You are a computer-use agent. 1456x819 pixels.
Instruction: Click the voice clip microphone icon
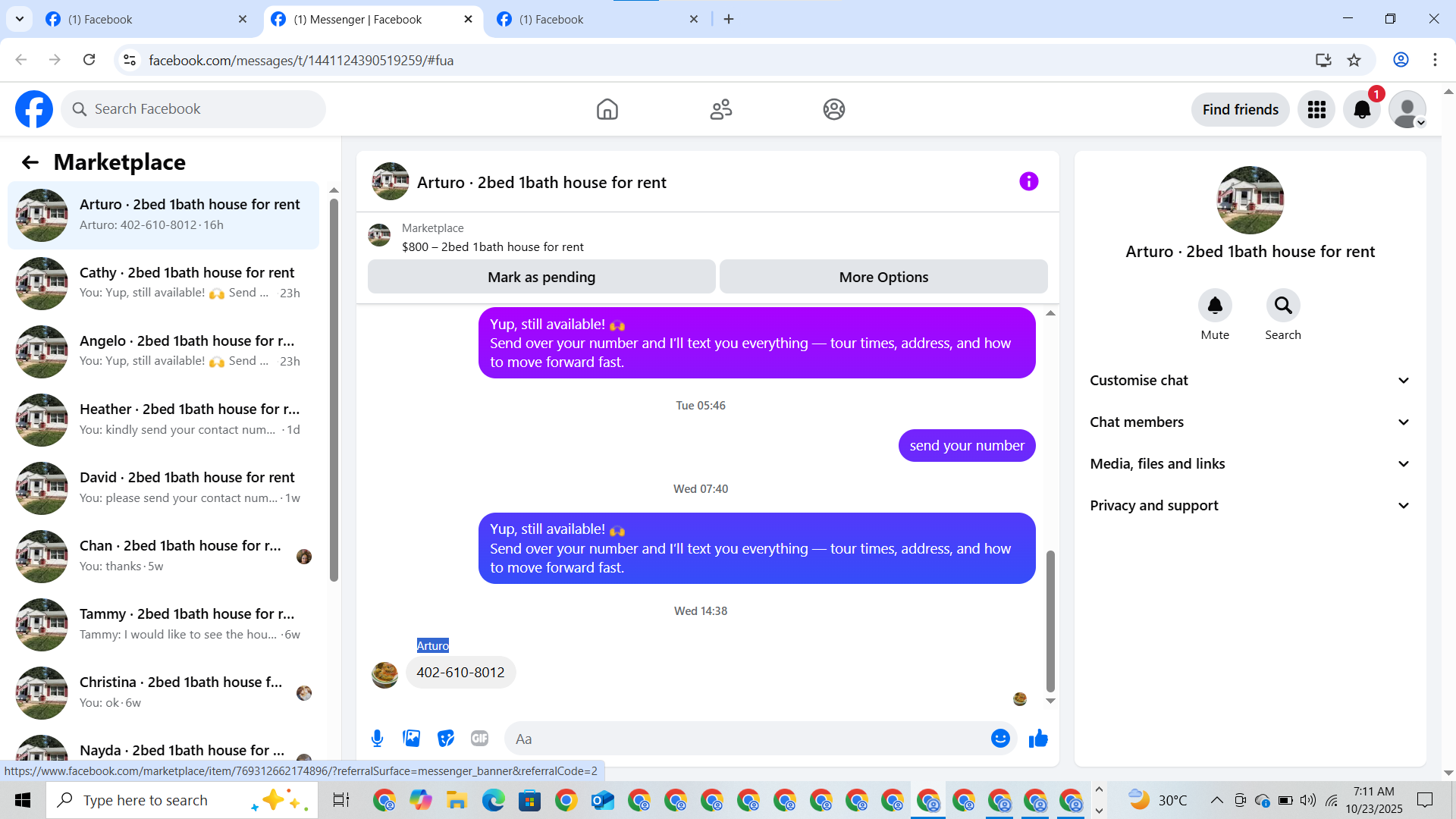(377, 739)
